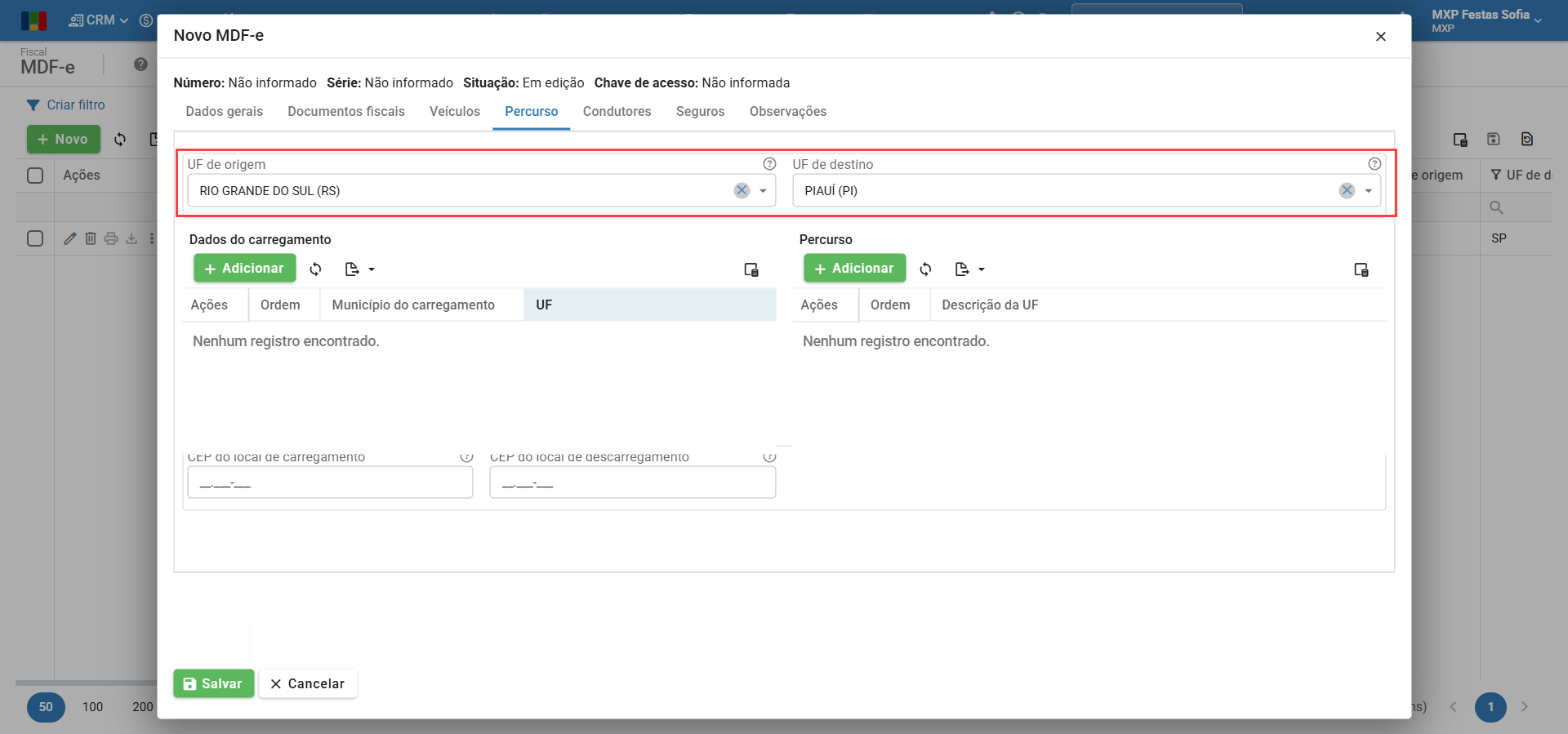The width and height of the screenshot is (1568, 734).
Task: Set page size to 100 records
Action: click(93, 707)
